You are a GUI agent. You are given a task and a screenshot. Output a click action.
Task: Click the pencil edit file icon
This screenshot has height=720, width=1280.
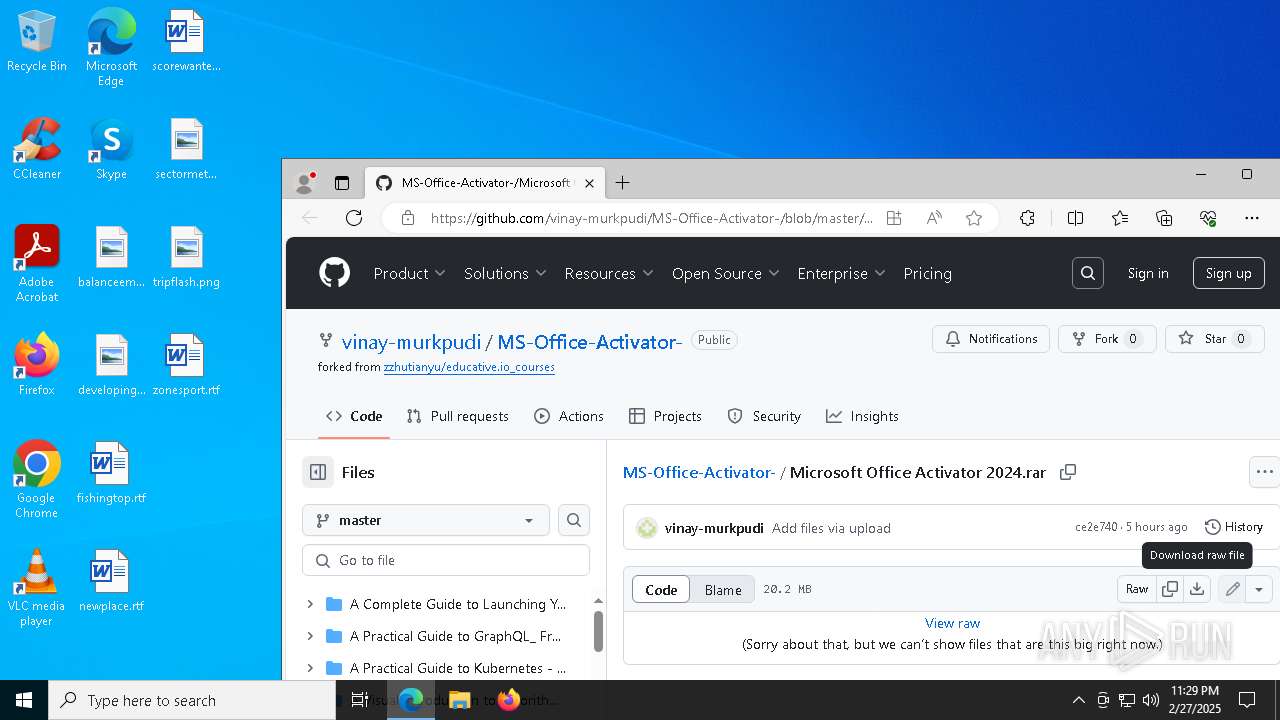(1233, 589)
